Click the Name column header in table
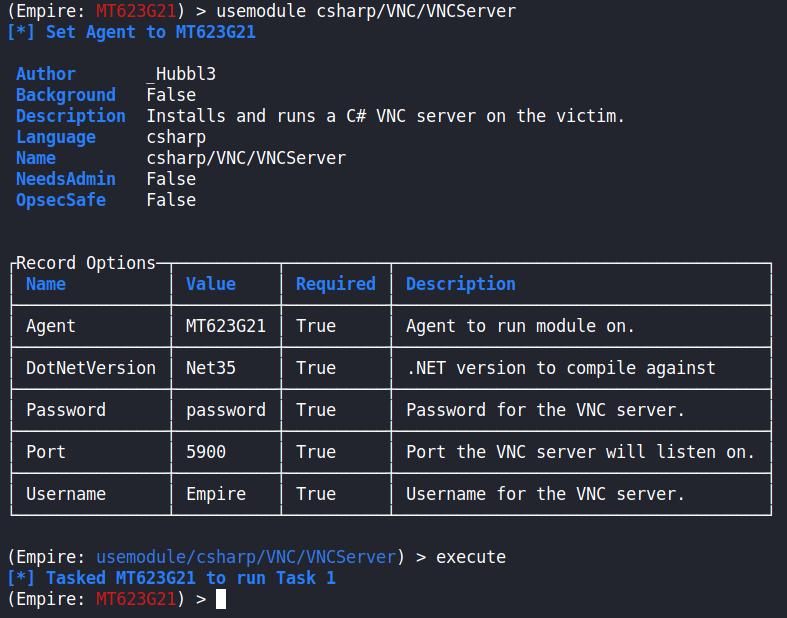 46,284
